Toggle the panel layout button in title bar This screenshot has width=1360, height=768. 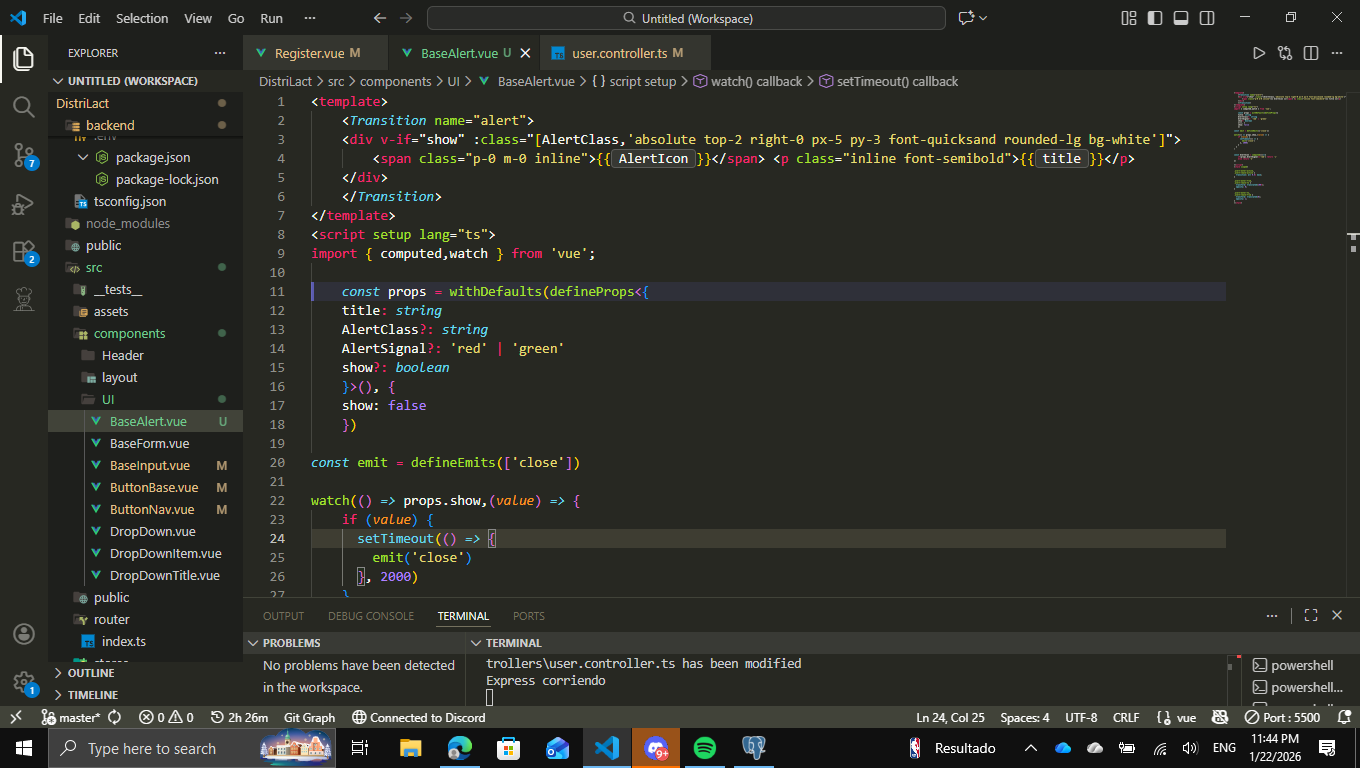pyautogui.click(x=1181, y=18)
